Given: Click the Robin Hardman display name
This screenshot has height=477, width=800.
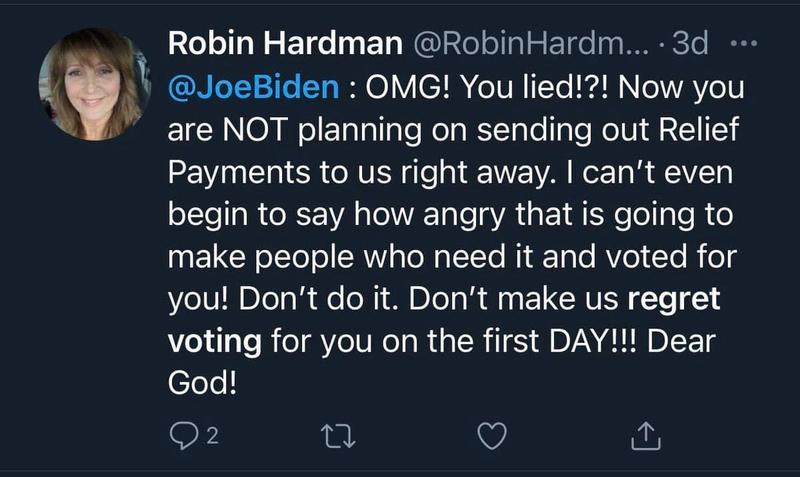Looking at the screenshot, I should tap(280, 45).
